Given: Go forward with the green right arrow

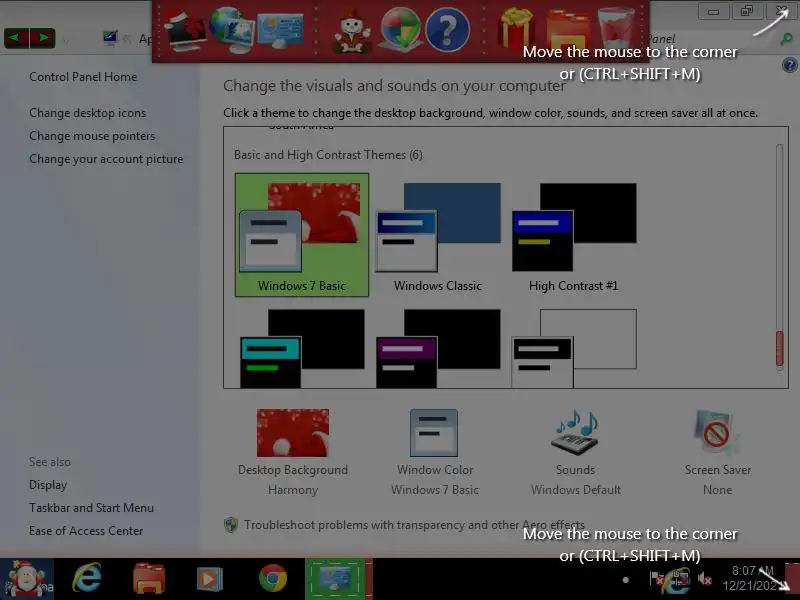Looking at the screenshot, I should (x=43, y=38).
